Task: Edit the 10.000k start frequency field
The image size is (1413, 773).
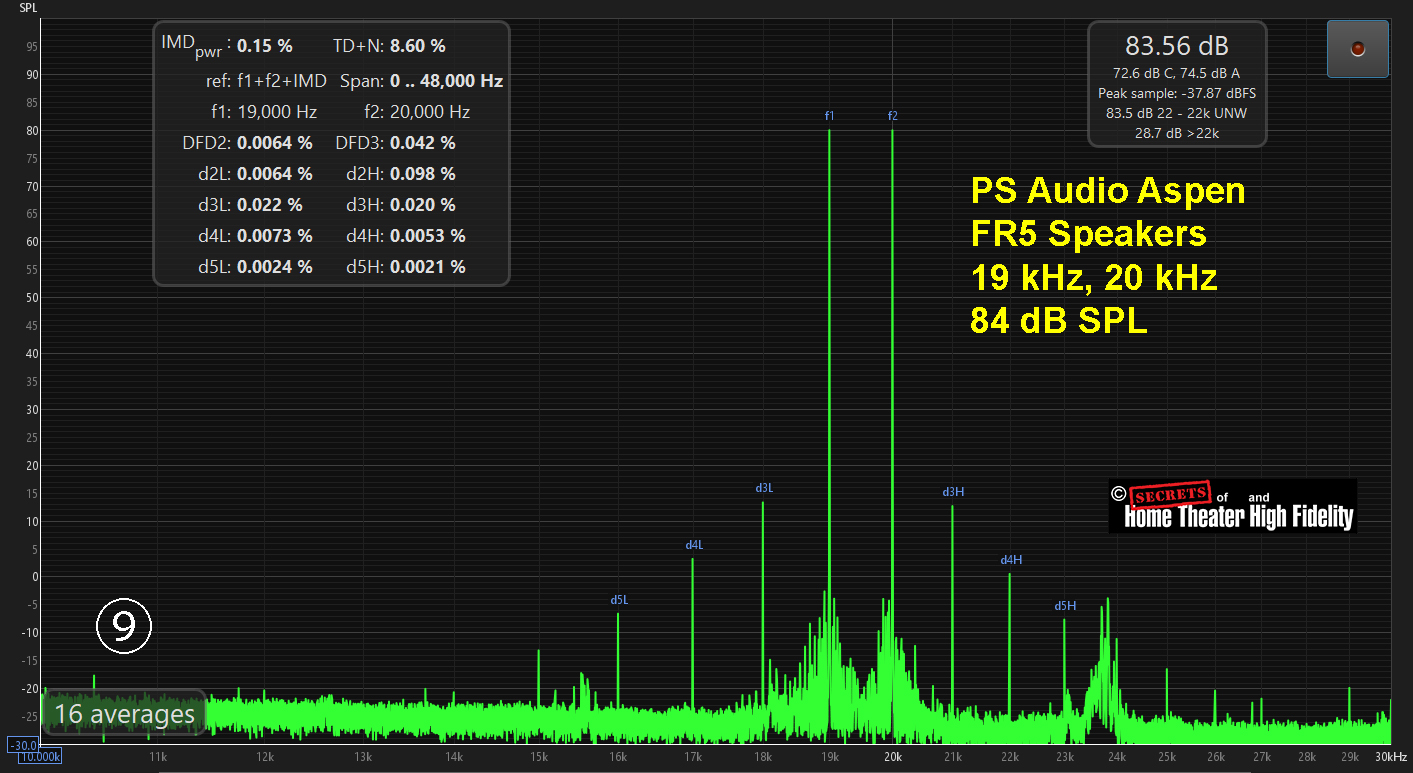Action: 40,756
